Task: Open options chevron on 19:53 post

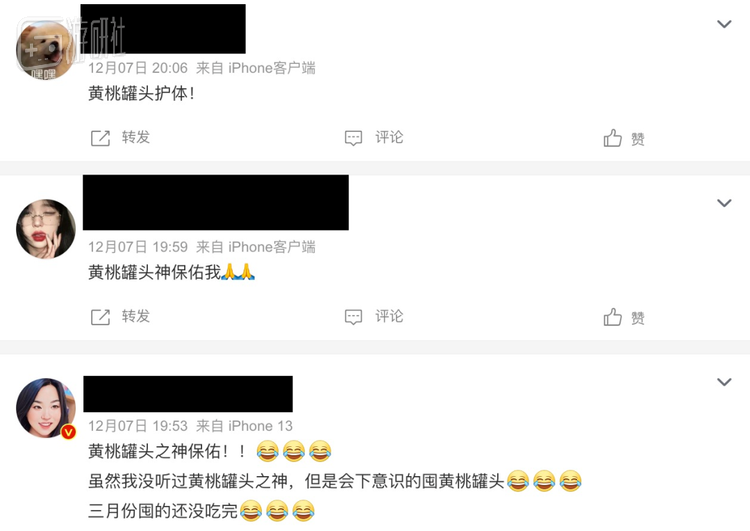Action: 724,382
